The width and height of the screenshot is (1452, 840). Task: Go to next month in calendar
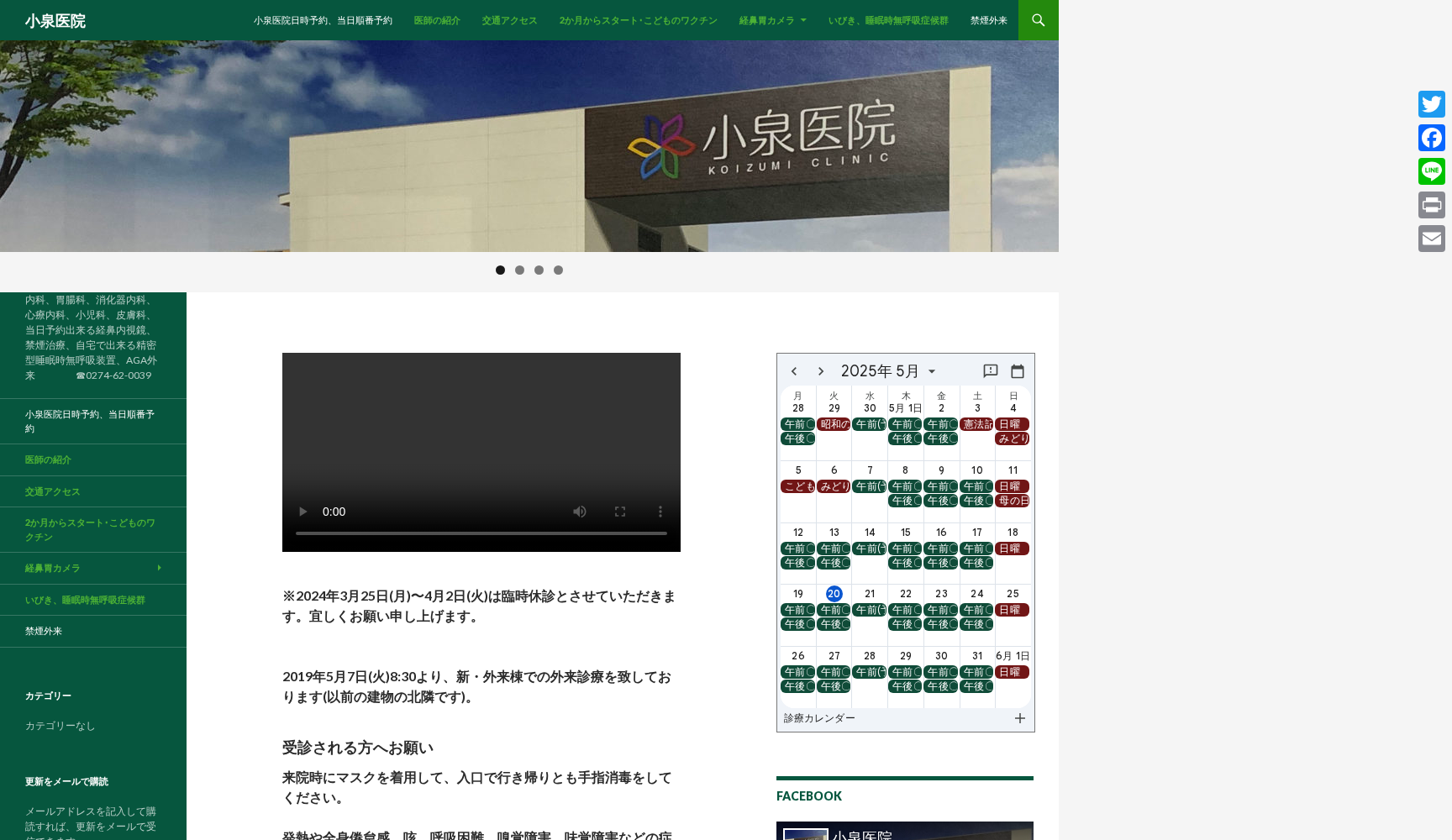(821, 371)
